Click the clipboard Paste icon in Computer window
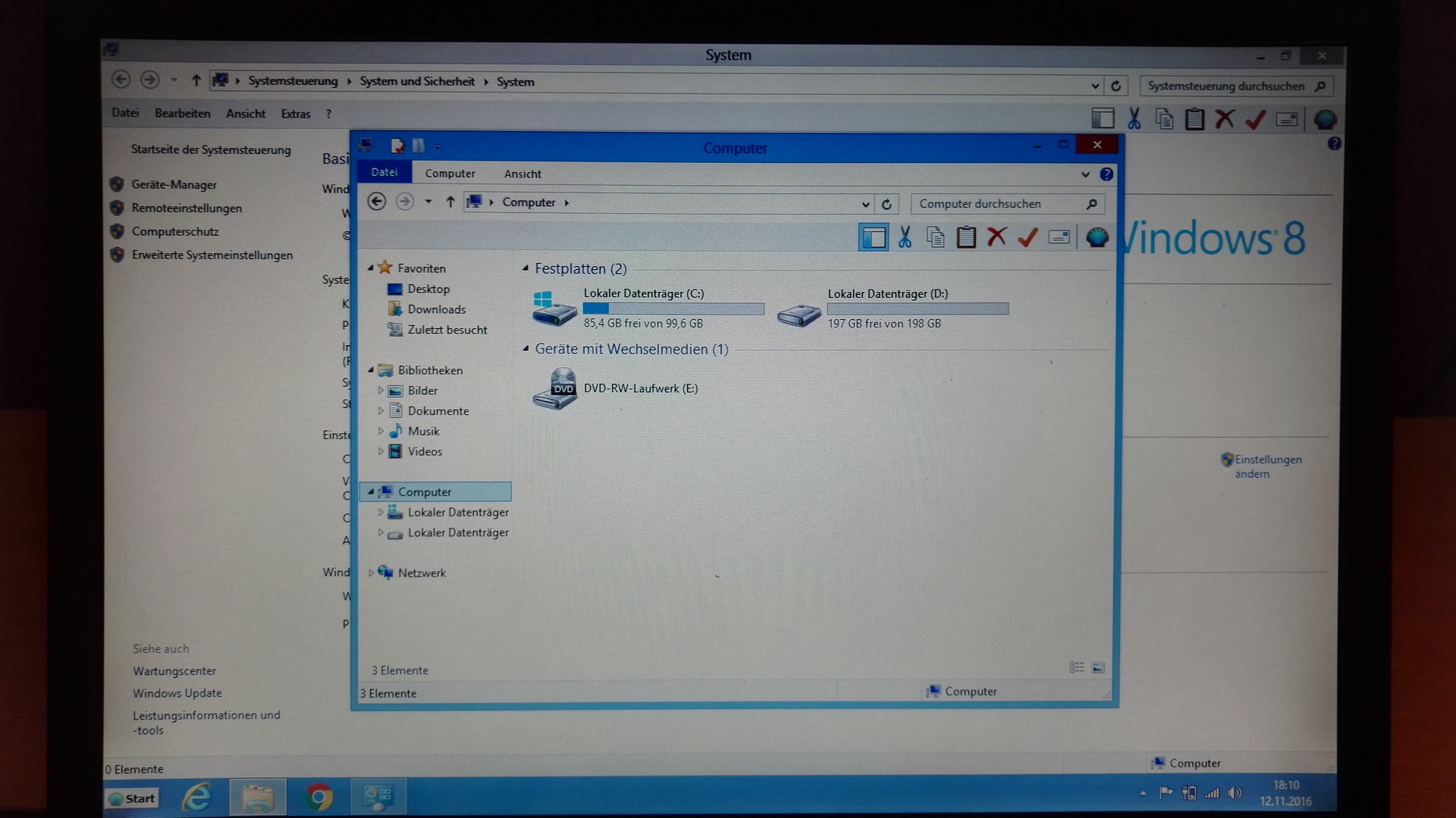 tap(966, 237)
